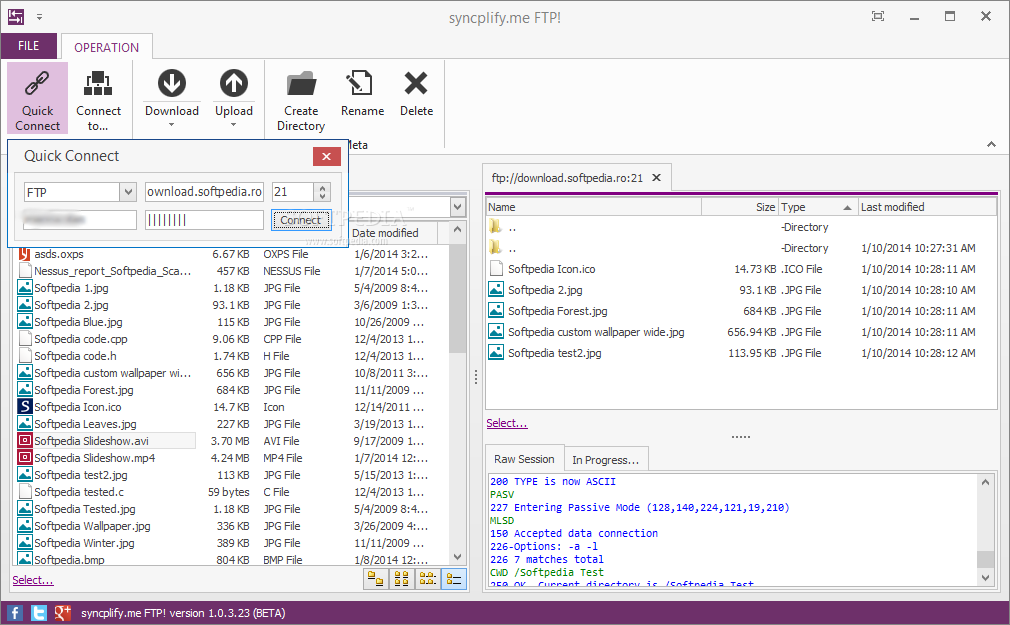Open the quick access toolbar dropdown
Image resolution: width=1010 pixels, height=625 pixels.
pos(39,17)
